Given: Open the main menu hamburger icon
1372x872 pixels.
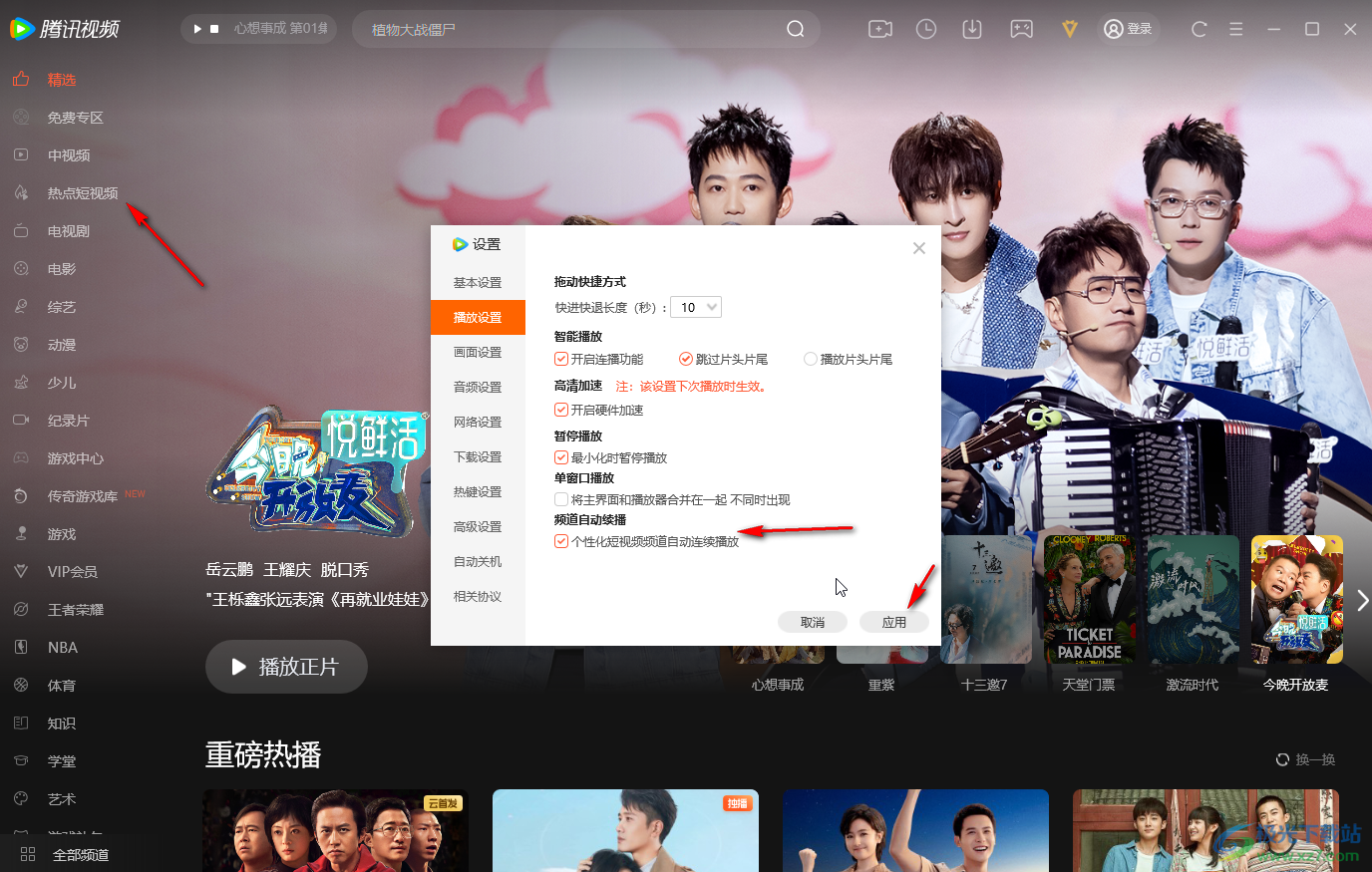Looking at the screenshot, I should pyautogui.click(x=1235, y=29).
